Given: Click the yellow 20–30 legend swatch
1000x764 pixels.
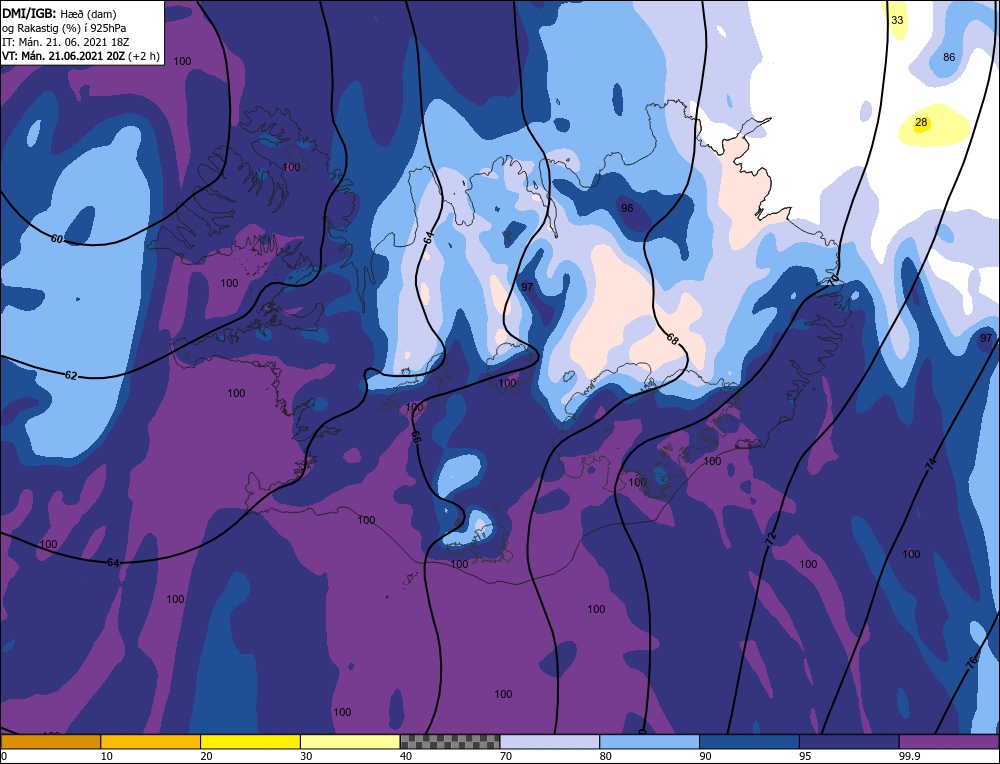Looking at the screenshot, I should [250, 741].
